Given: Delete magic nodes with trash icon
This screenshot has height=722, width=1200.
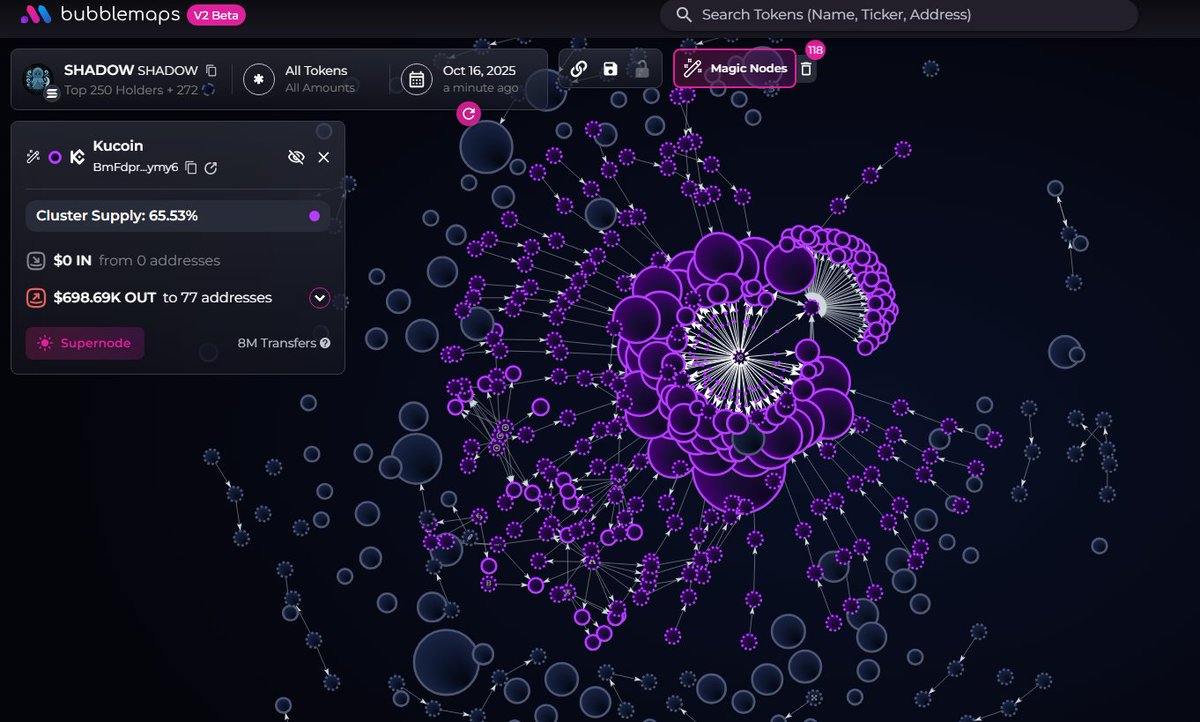Looking at the screenshot, I should pyautogui.click(x=806, y=69).
